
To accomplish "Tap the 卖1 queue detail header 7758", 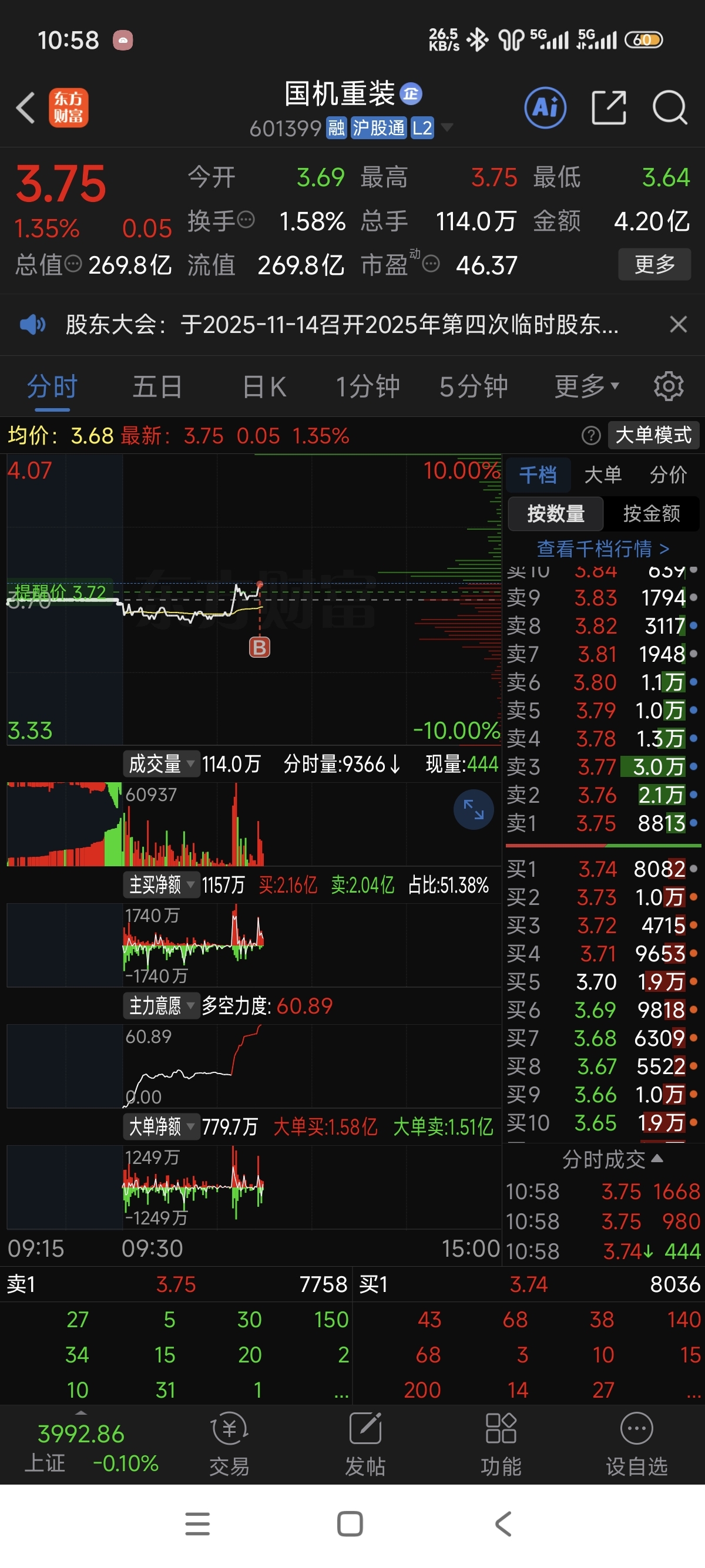I will (x=177, y=1284).
